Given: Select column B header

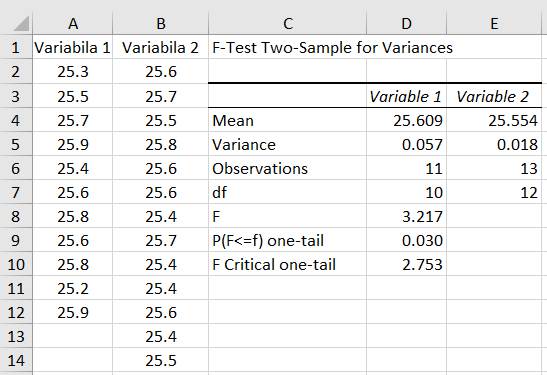Looking at the screenshot, I should 161,24.
